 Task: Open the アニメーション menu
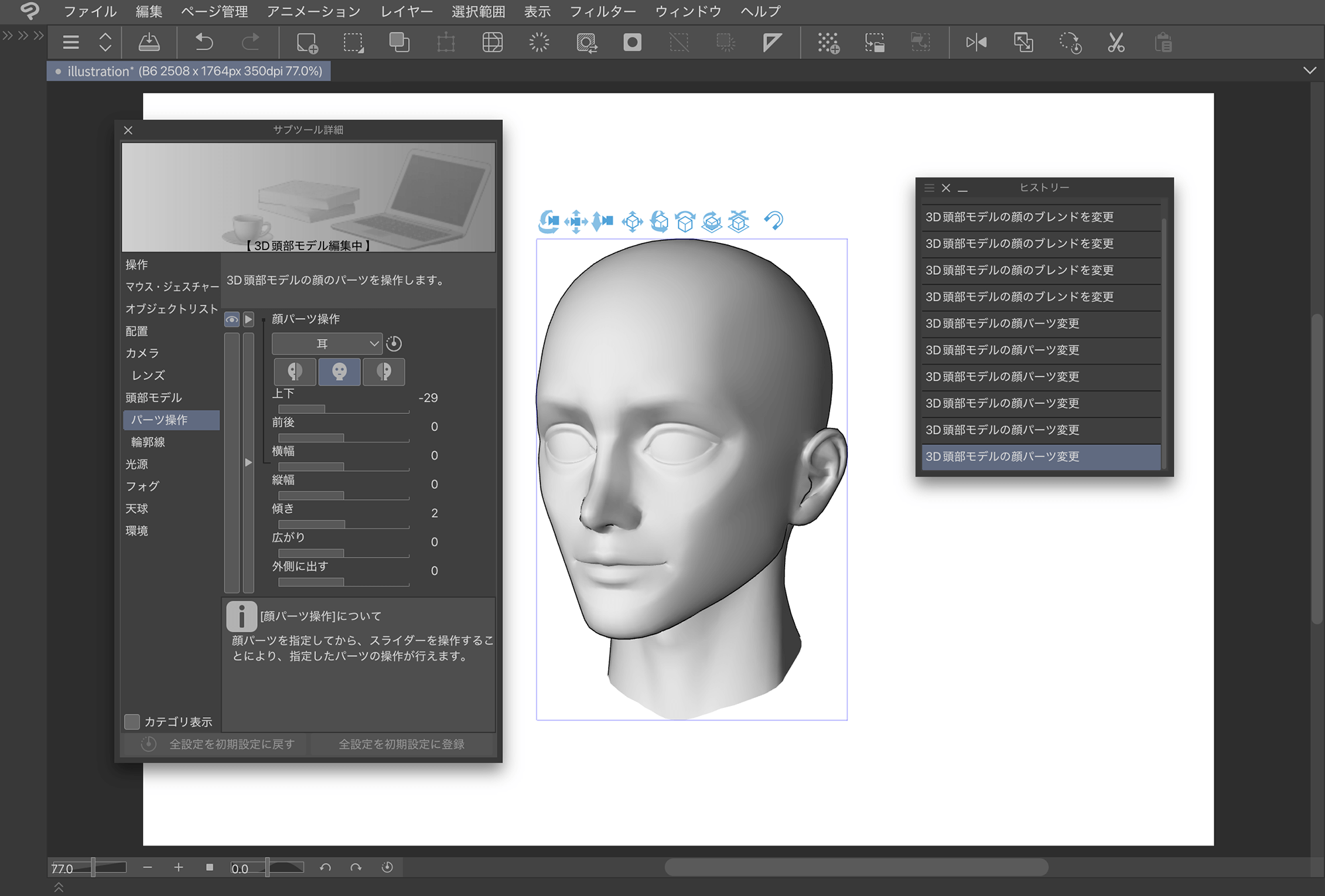coord(314,11)
